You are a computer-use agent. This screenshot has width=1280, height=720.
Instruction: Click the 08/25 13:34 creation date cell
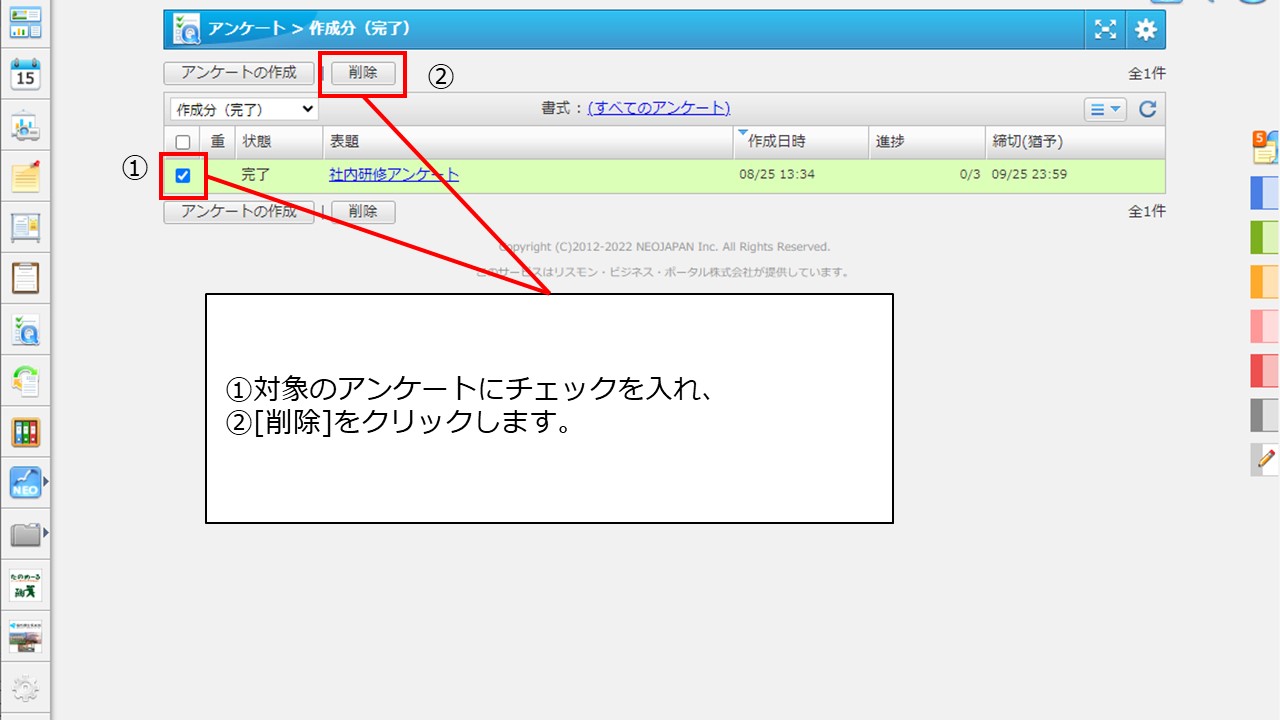pos(777,175)
